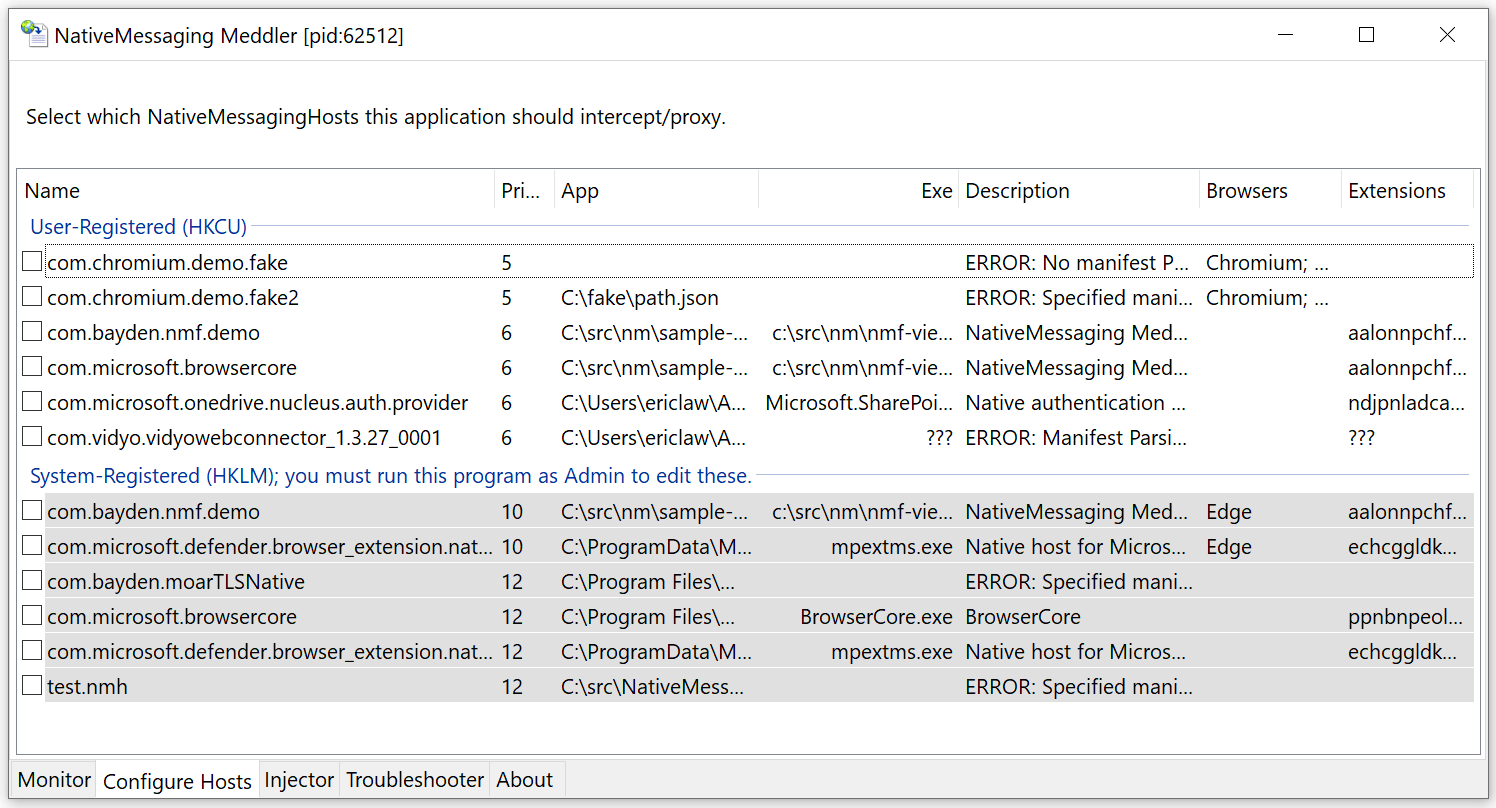Screen dimensions: 1496x808
Task: Select the C:\fake\path.json app cell
Action: pos(640,297)
